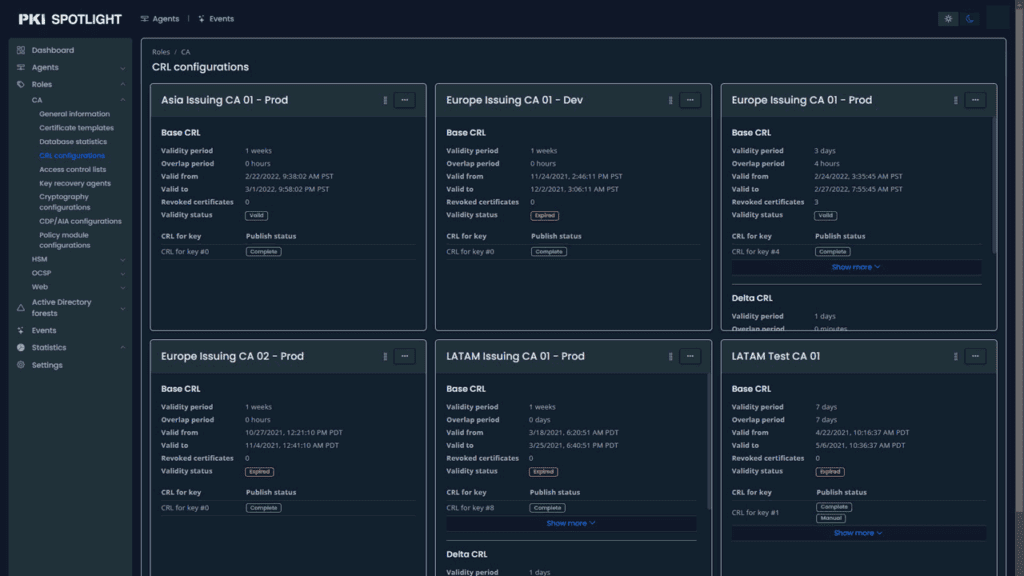Open Access control lists in the sidebar
Screen dimensions: 1024x576
click(x=72, y=169)
